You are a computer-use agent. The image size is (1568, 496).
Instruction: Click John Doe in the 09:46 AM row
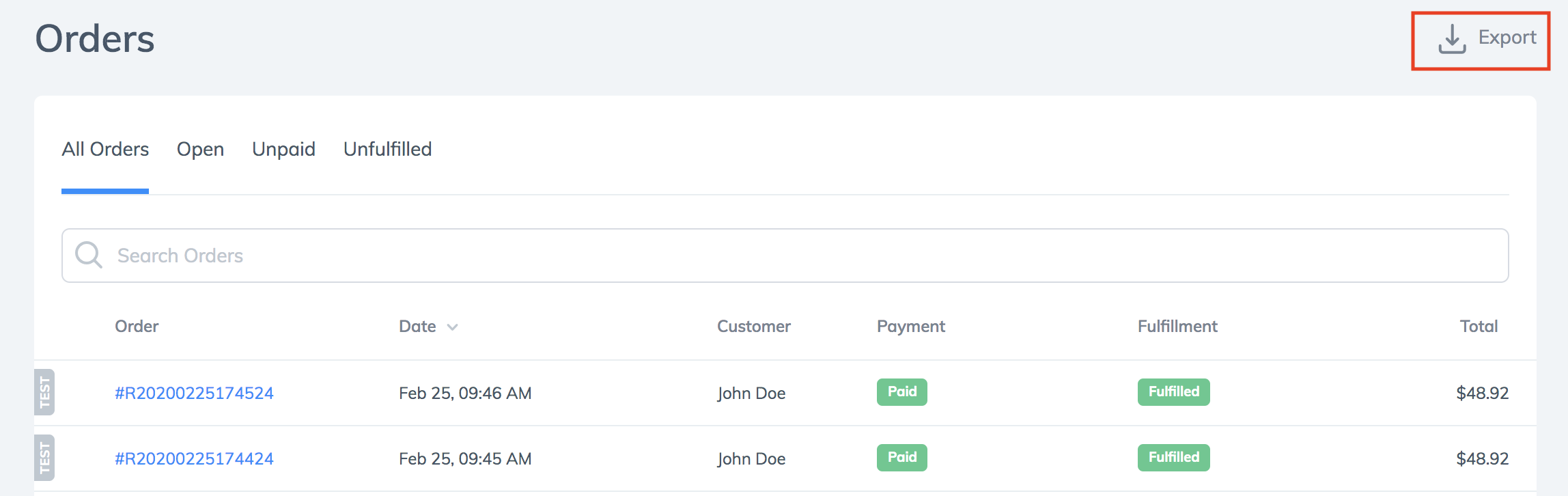751,394
